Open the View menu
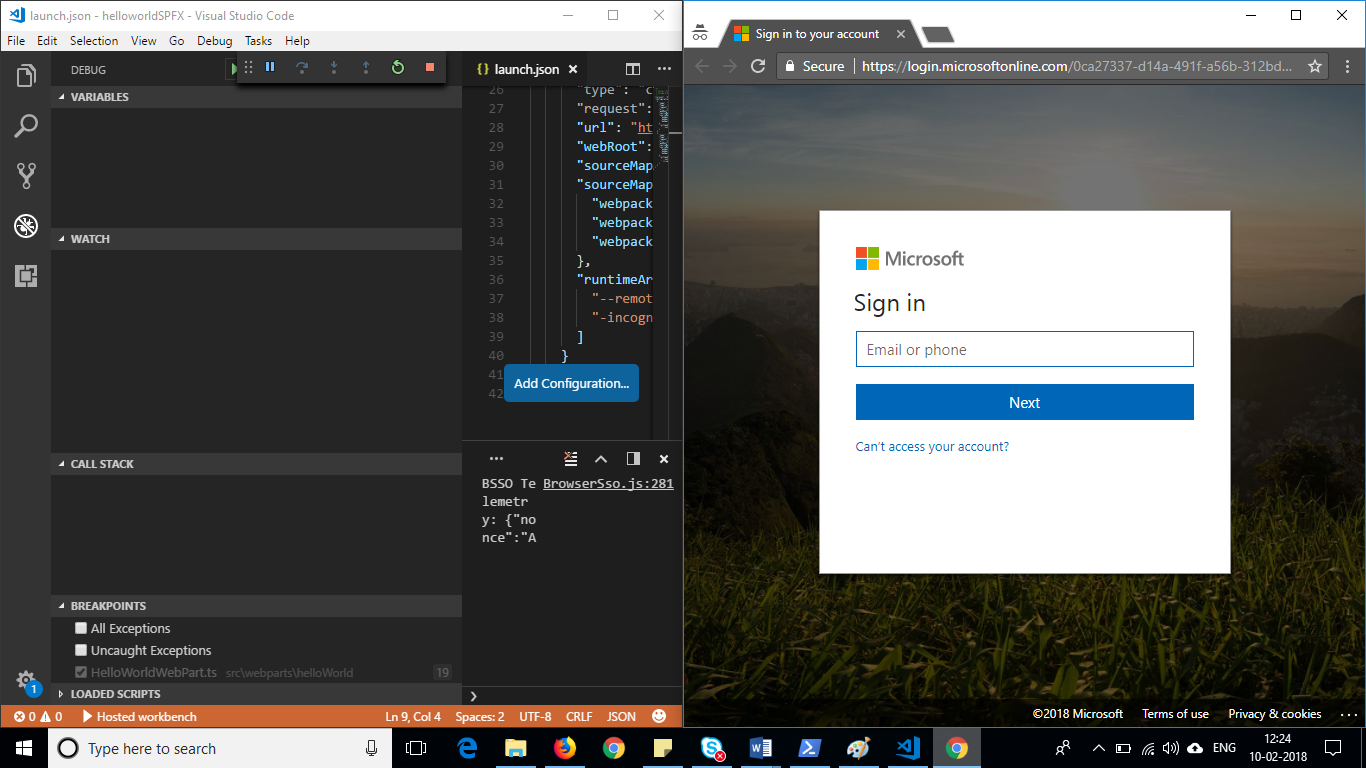1366x768 pixels. (144, 41)
